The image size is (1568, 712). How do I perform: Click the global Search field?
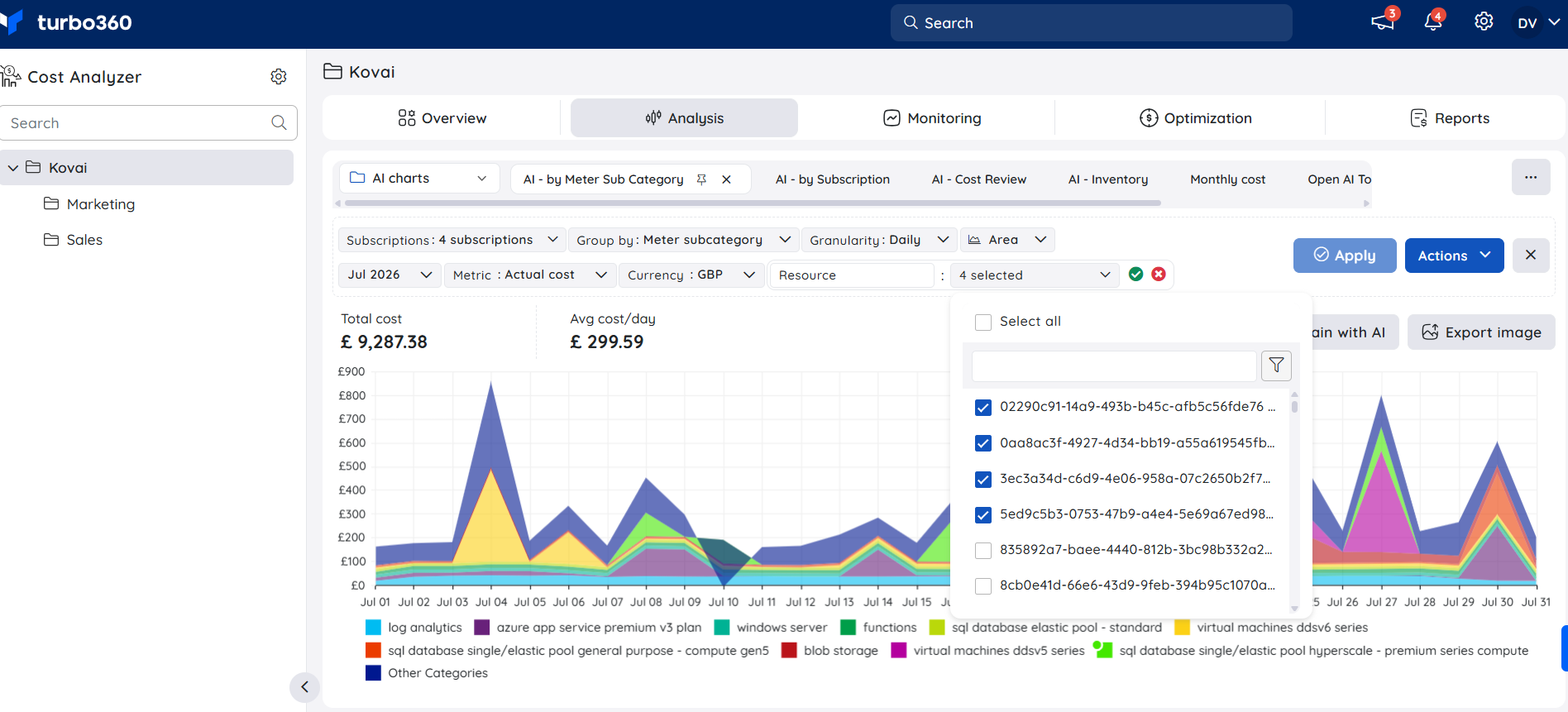click(1092, 22)
